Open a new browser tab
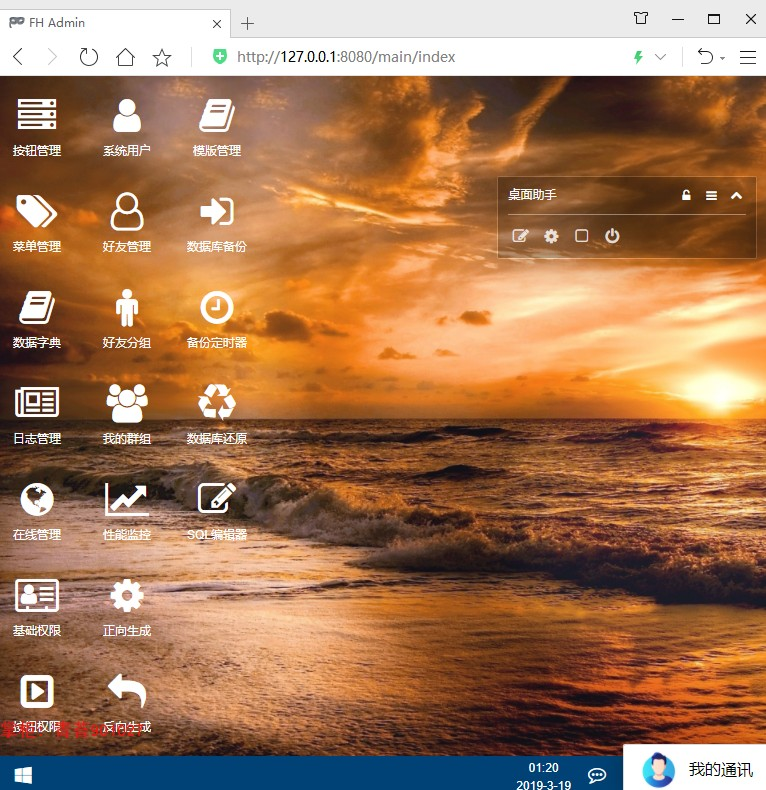The image size is (766, 790). click(x=247, y=24)
